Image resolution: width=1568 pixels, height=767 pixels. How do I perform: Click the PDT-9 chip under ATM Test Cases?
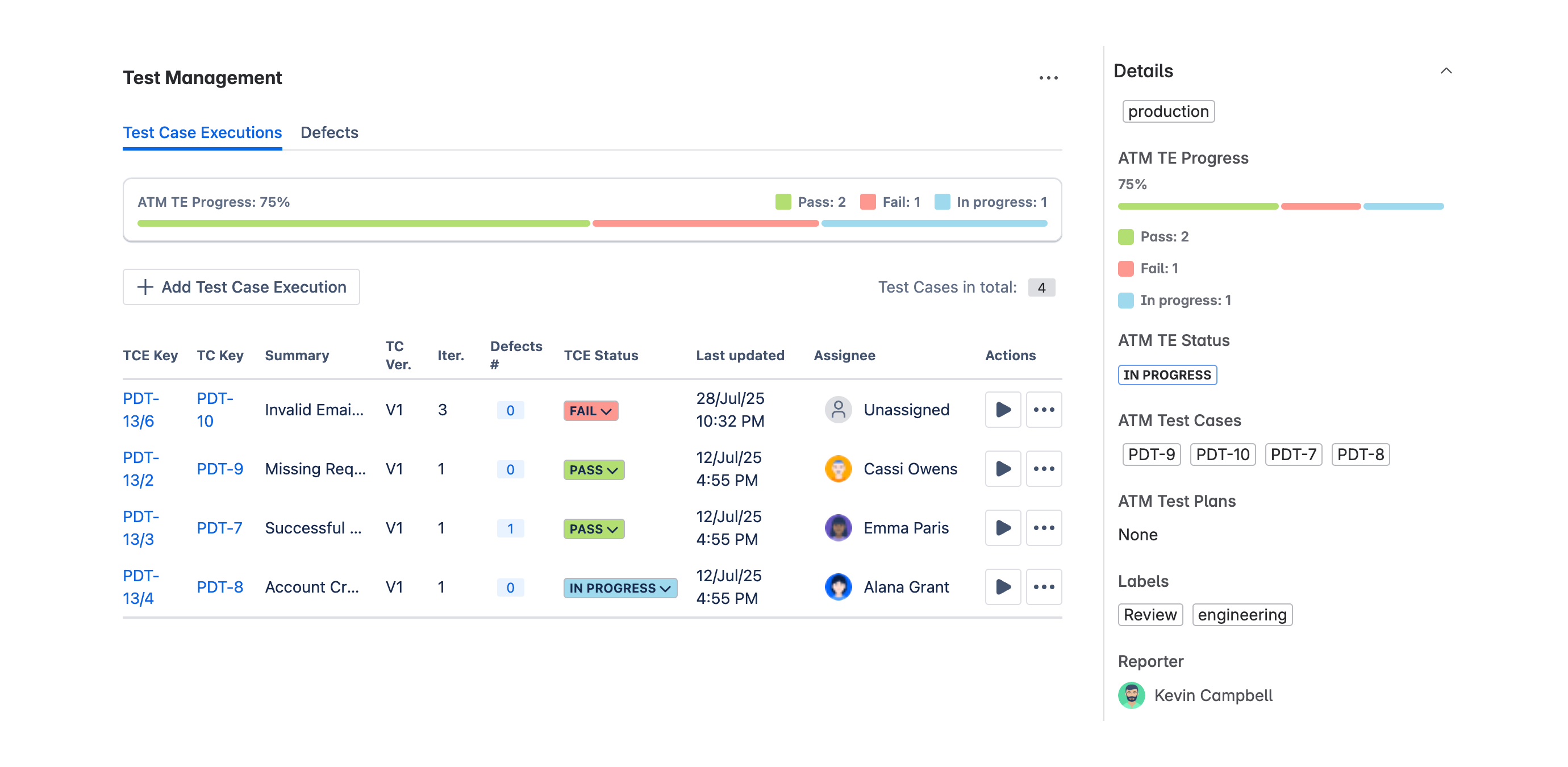click(x=1150, y=453)
